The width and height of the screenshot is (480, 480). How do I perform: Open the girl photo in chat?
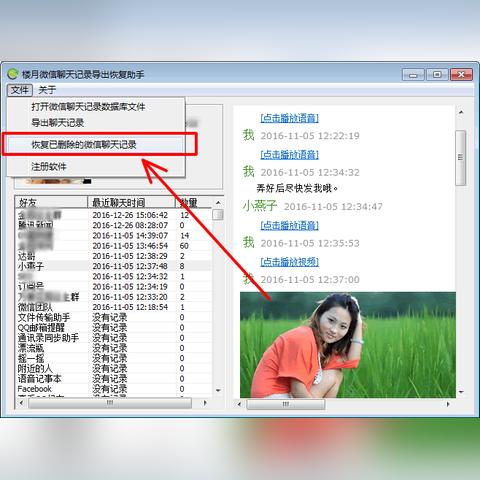(348, 345)
